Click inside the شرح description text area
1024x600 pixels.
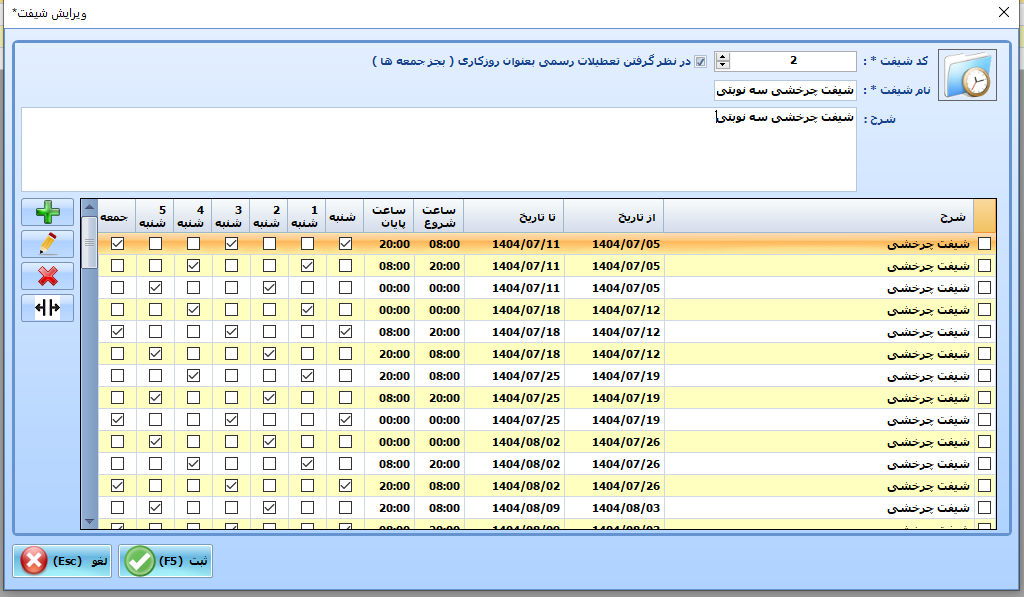coord(438,150)
